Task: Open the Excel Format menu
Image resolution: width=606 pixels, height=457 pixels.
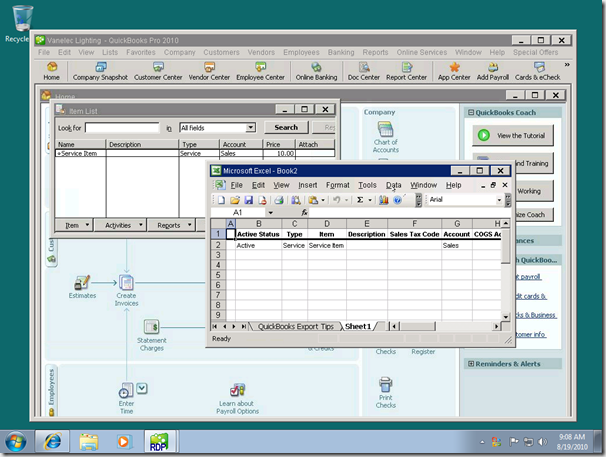Action: tap(337, 185)
